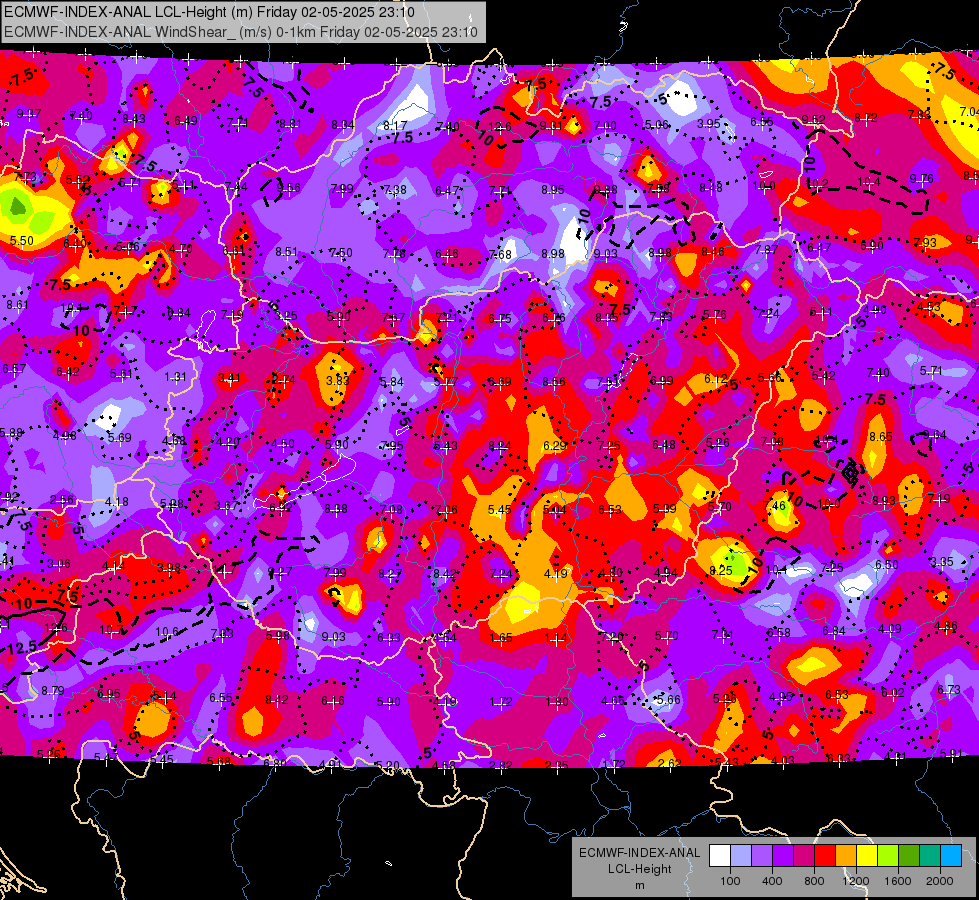Pick the dark green legend swatch
979x900 pixels.
pos(909,856)
